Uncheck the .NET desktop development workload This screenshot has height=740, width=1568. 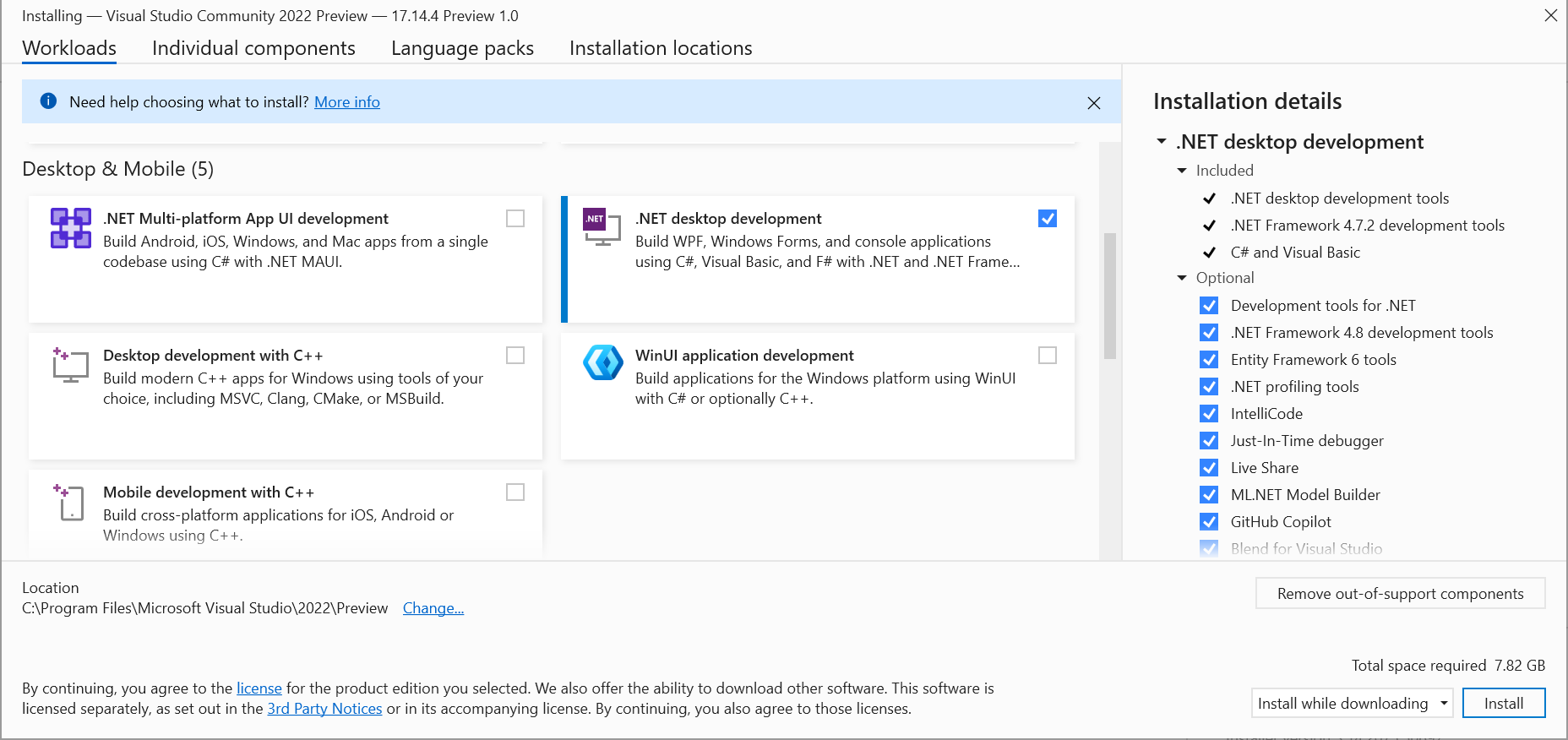pyautogui.click(x=1048, y=219)
